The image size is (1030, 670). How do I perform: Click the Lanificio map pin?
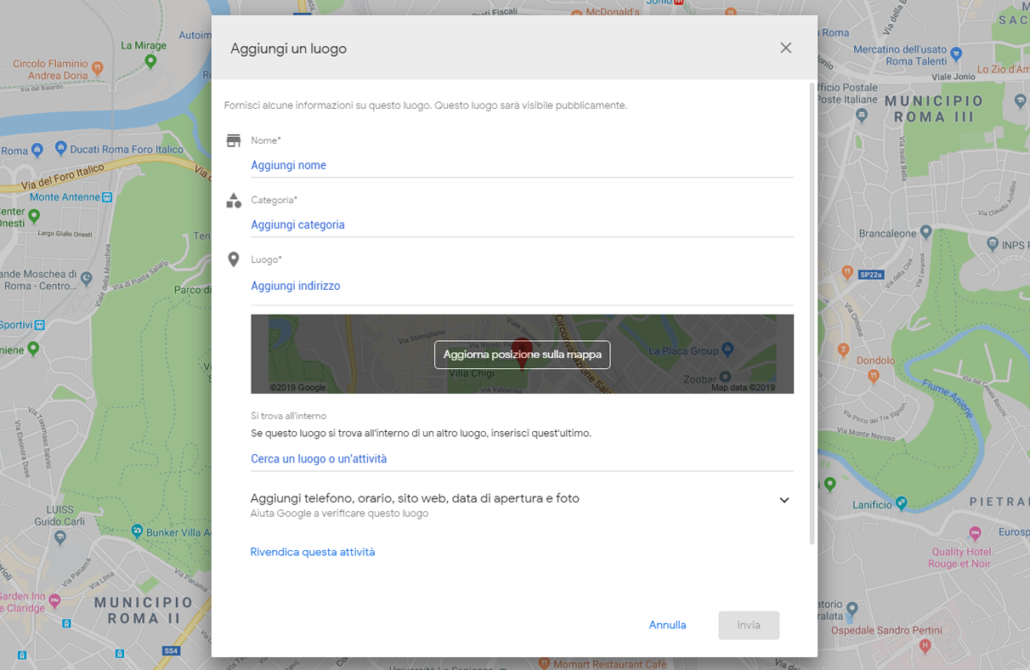[x=901, y=503]
